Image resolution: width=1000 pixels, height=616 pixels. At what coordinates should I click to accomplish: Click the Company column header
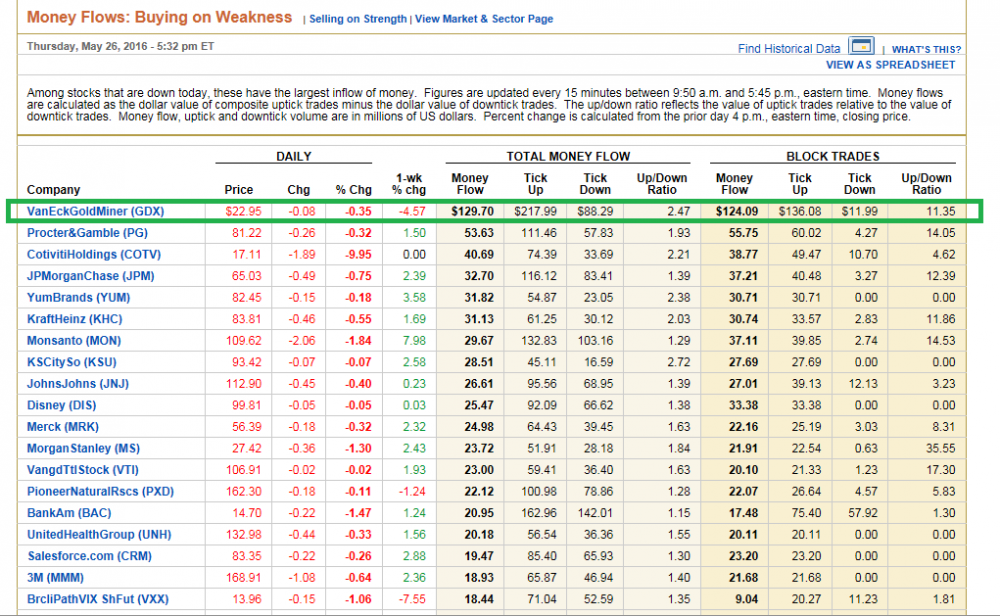click(x=53, y=190)
